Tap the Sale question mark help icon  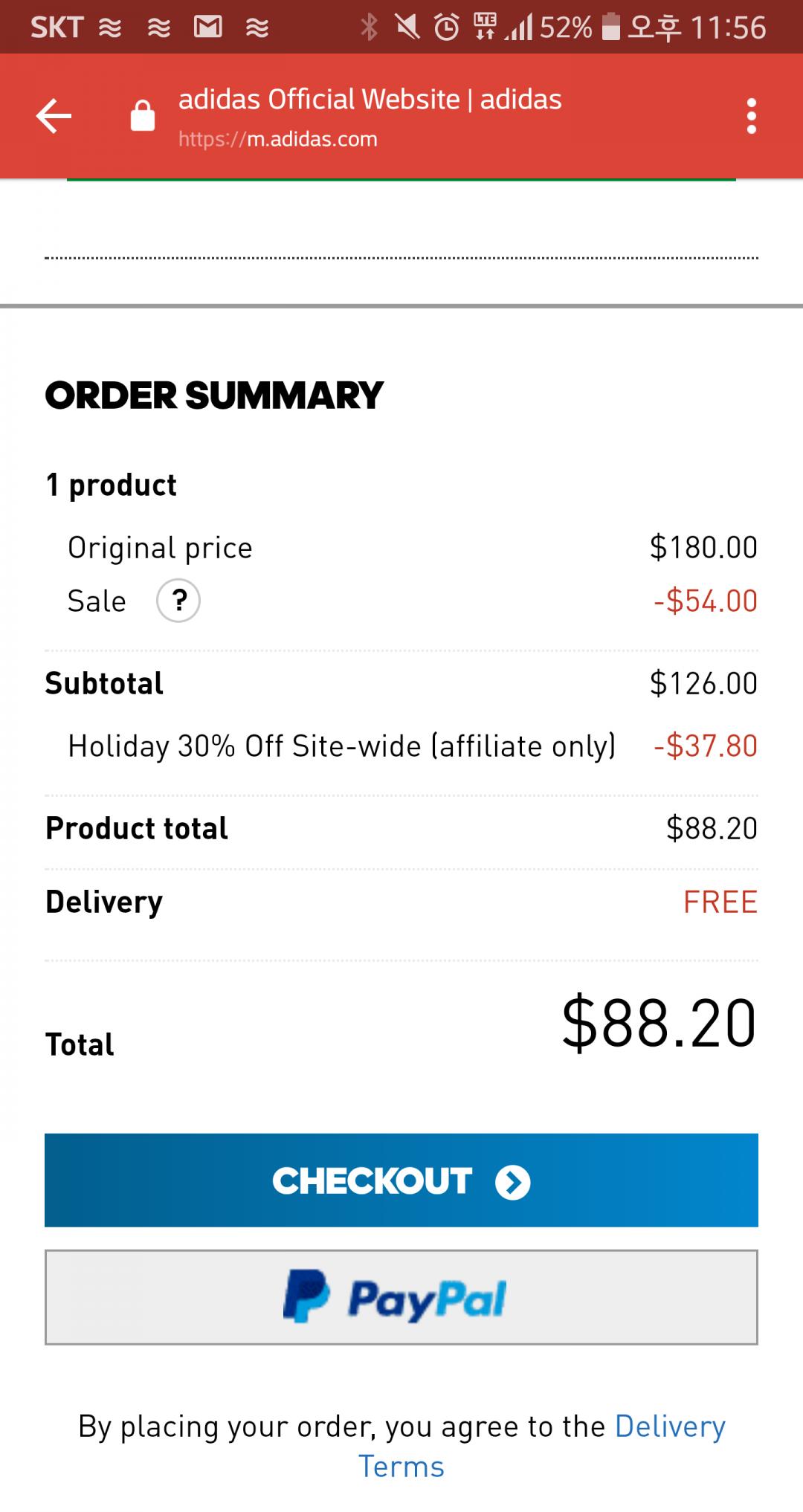tap(178, 601)
